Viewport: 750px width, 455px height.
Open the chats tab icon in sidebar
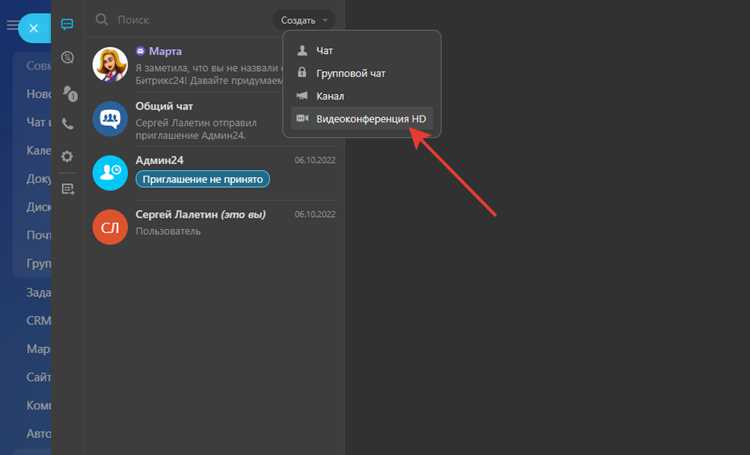[x=67, y=24]
